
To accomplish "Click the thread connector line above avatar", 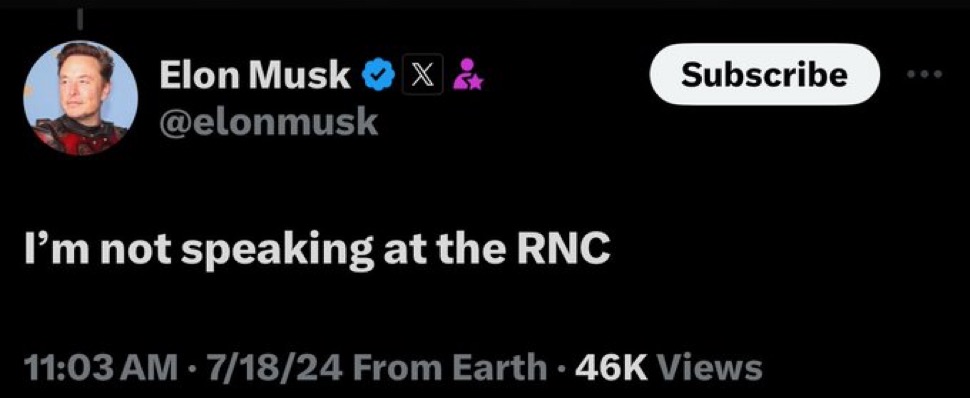I will point(79,20).
